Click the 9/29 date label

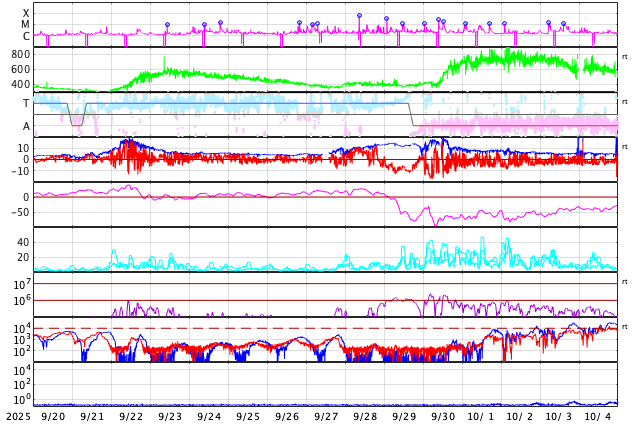tap(404, 416)
